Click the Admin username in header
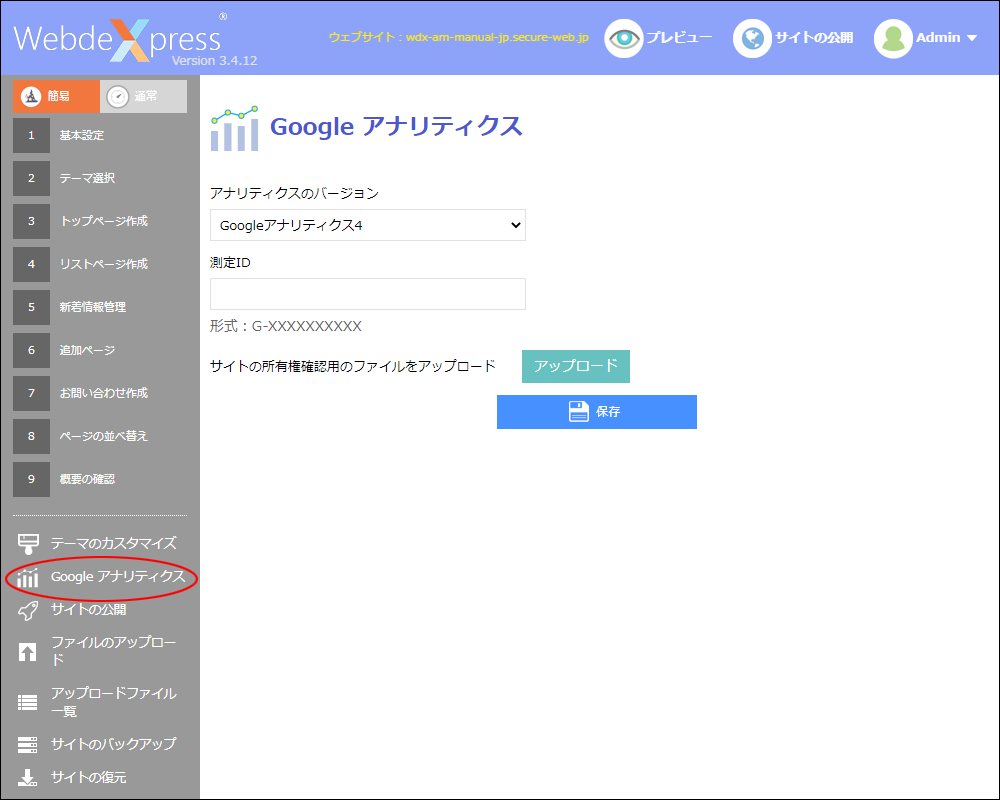 coord(938,38)
